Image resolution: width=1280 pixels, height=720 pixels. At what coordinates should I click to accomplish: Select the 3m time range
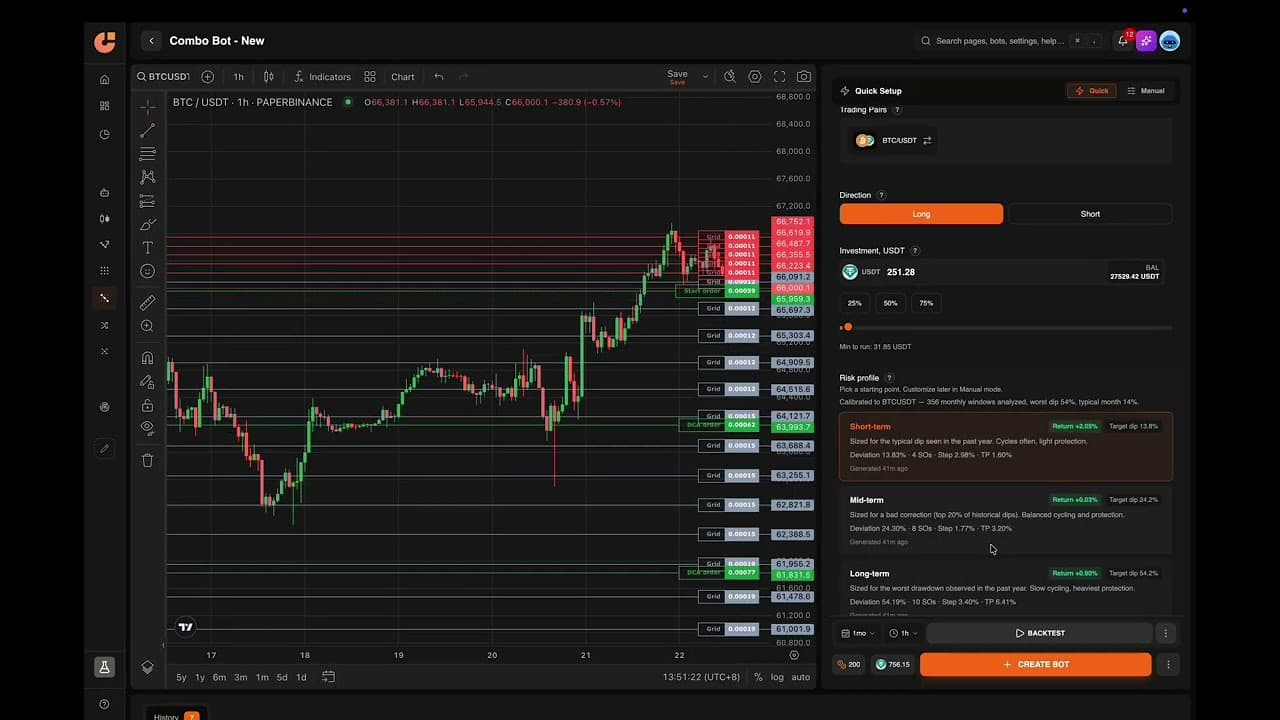point(240,677)
